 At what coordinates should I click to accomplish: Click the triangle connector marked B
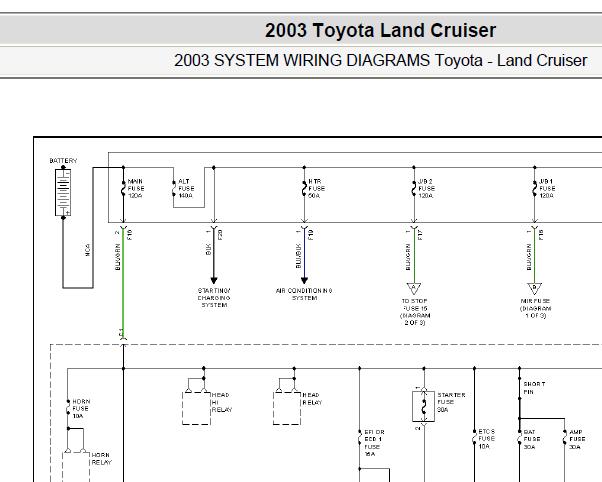click(x=534, y=288)
